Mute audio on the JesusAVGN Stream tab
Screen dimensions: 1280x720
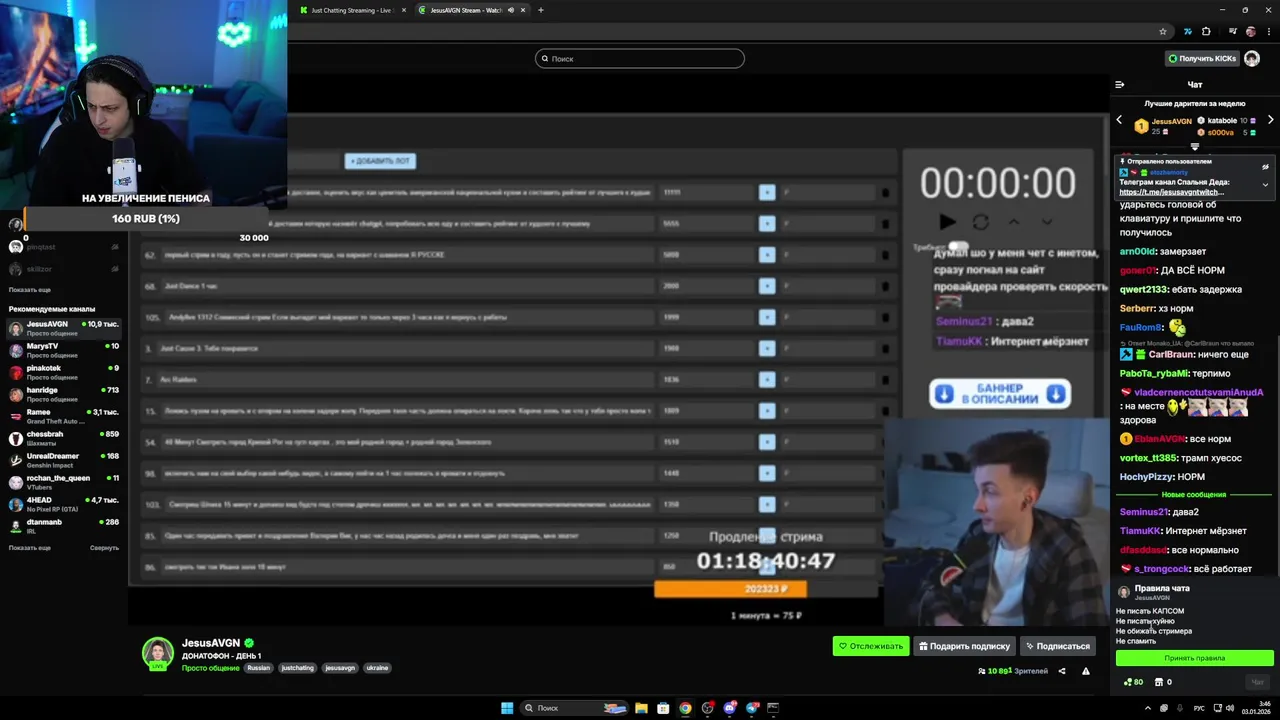click(x=511, y=10)
